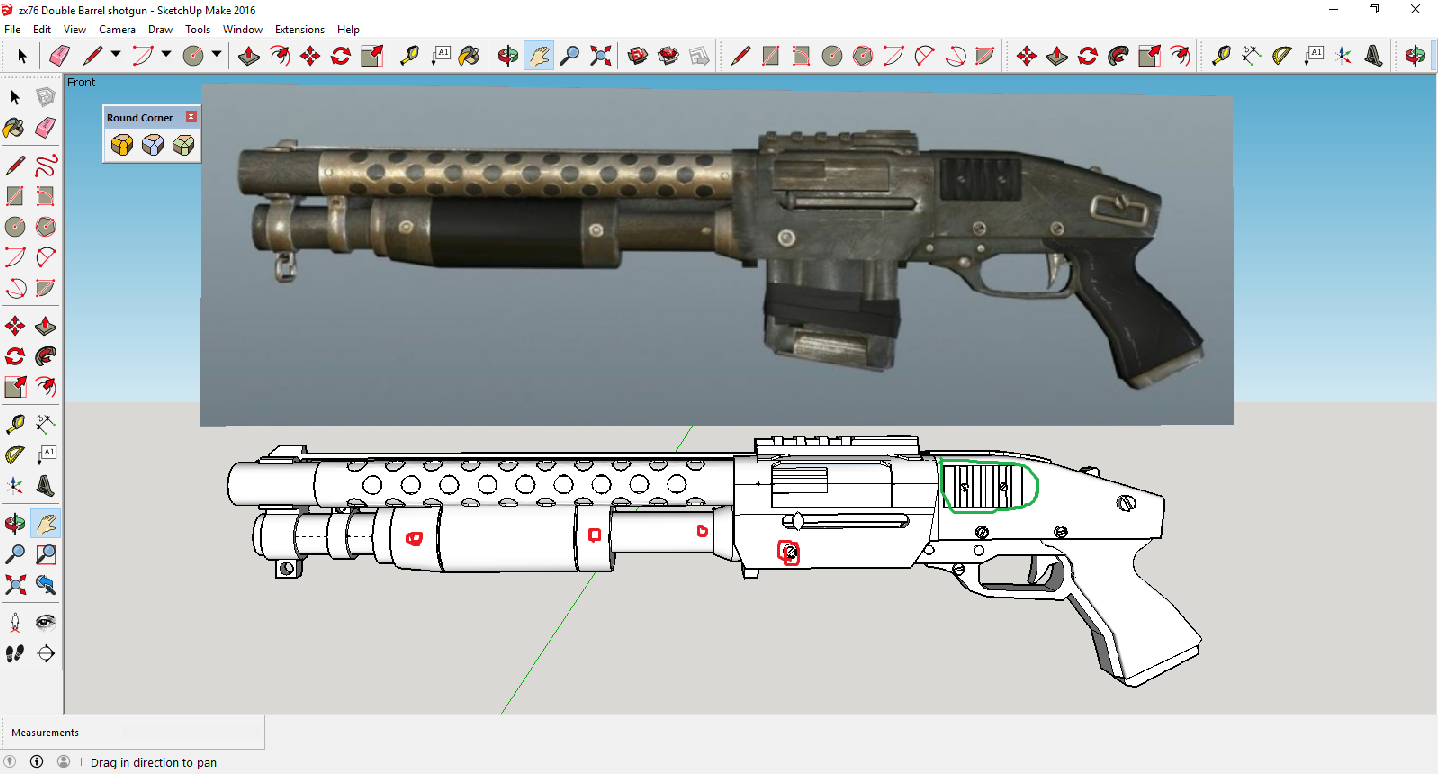Click the model credits info status icon
The width and height of the screenshot is (1438, 774).
pyautogui.click(x=37, y=762)
